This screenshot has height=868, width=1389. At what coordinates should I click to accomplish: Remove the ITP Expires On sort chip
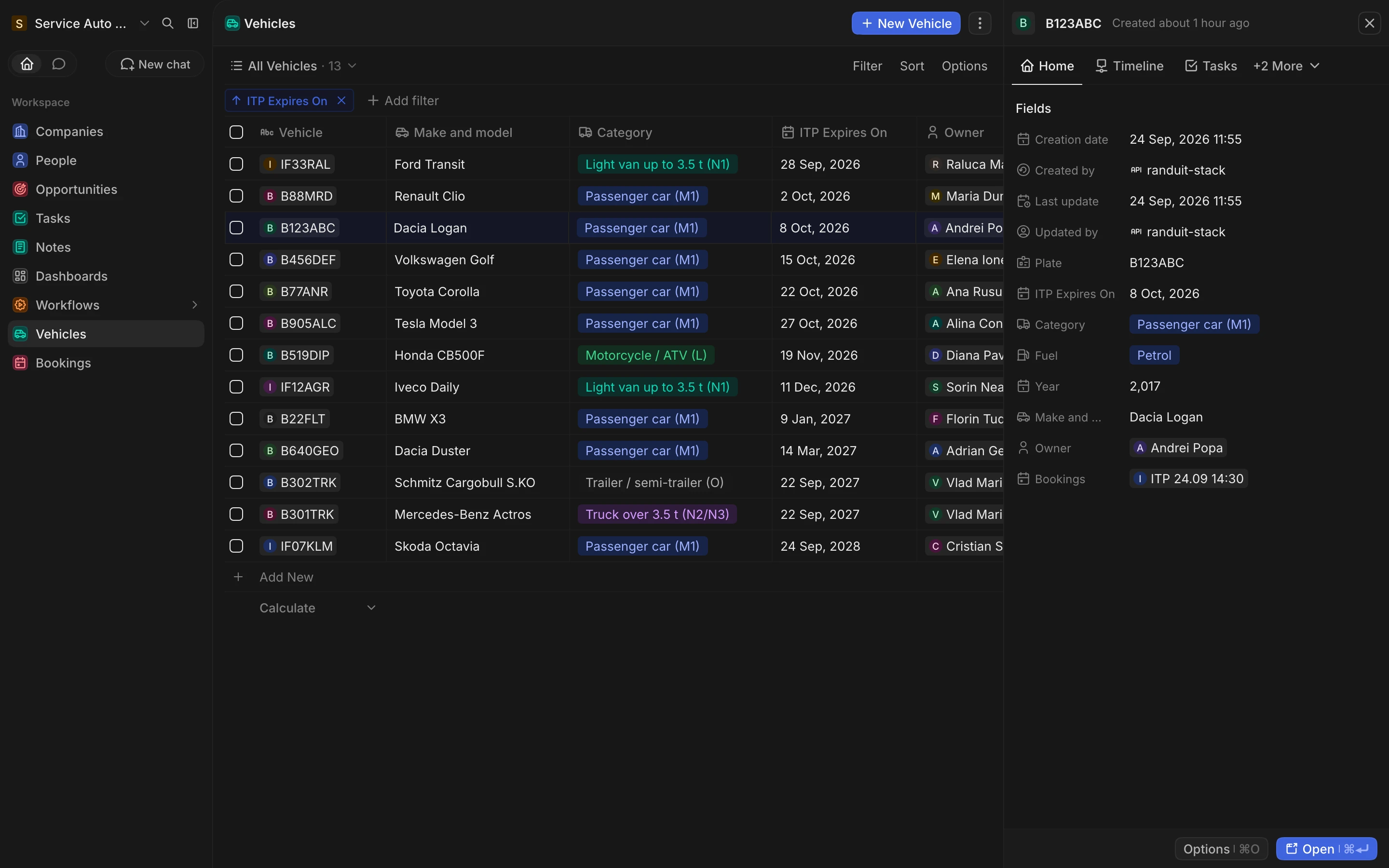[x=341, y=100]
